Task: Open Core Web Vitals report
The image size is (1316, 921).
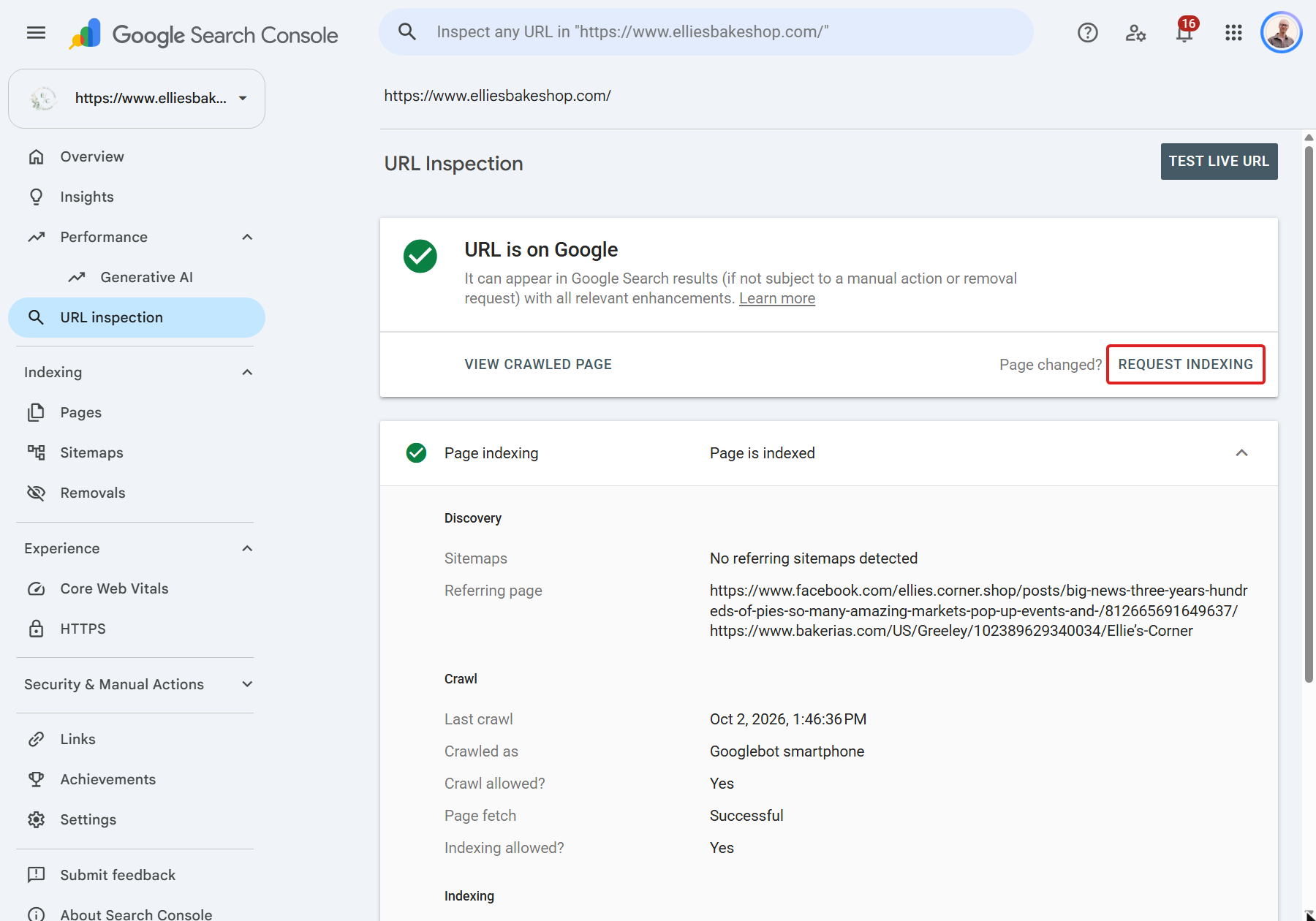Action: click(137, 588)
